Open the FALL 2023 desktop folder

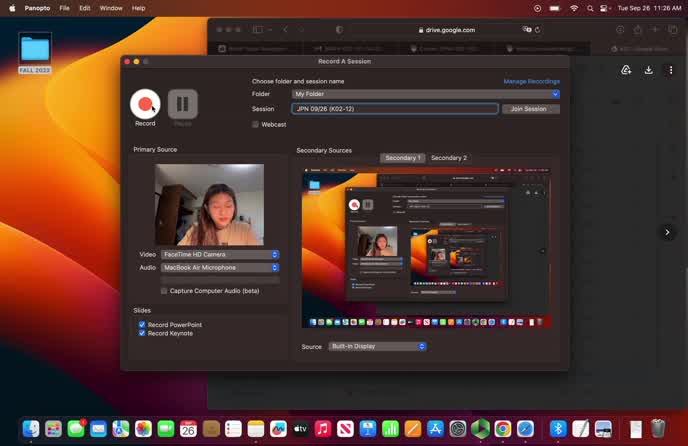pyautogui.click(x=35, y=52)
